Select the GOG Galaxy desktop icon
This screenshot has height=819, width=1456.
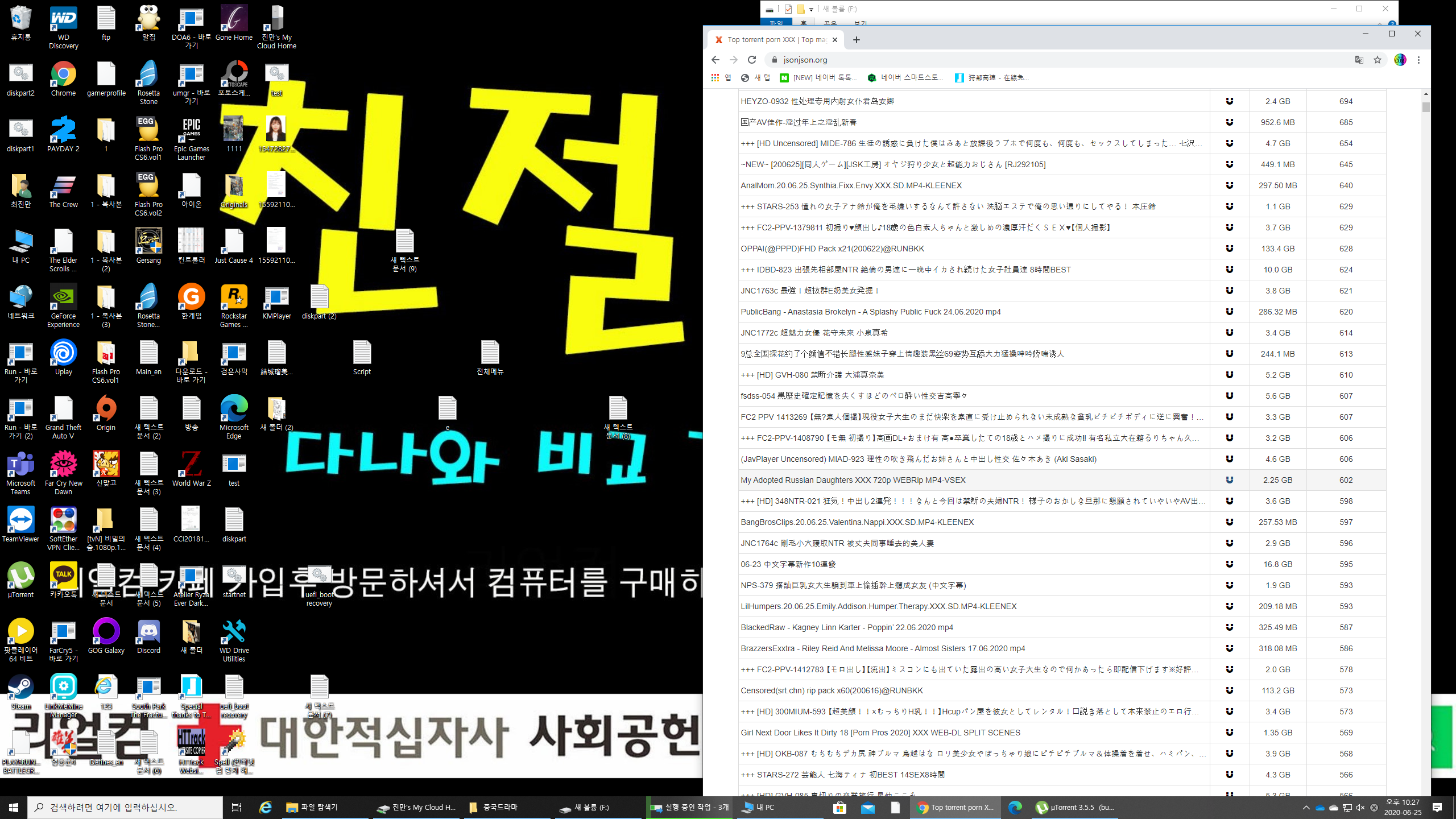tap(106, 636)
